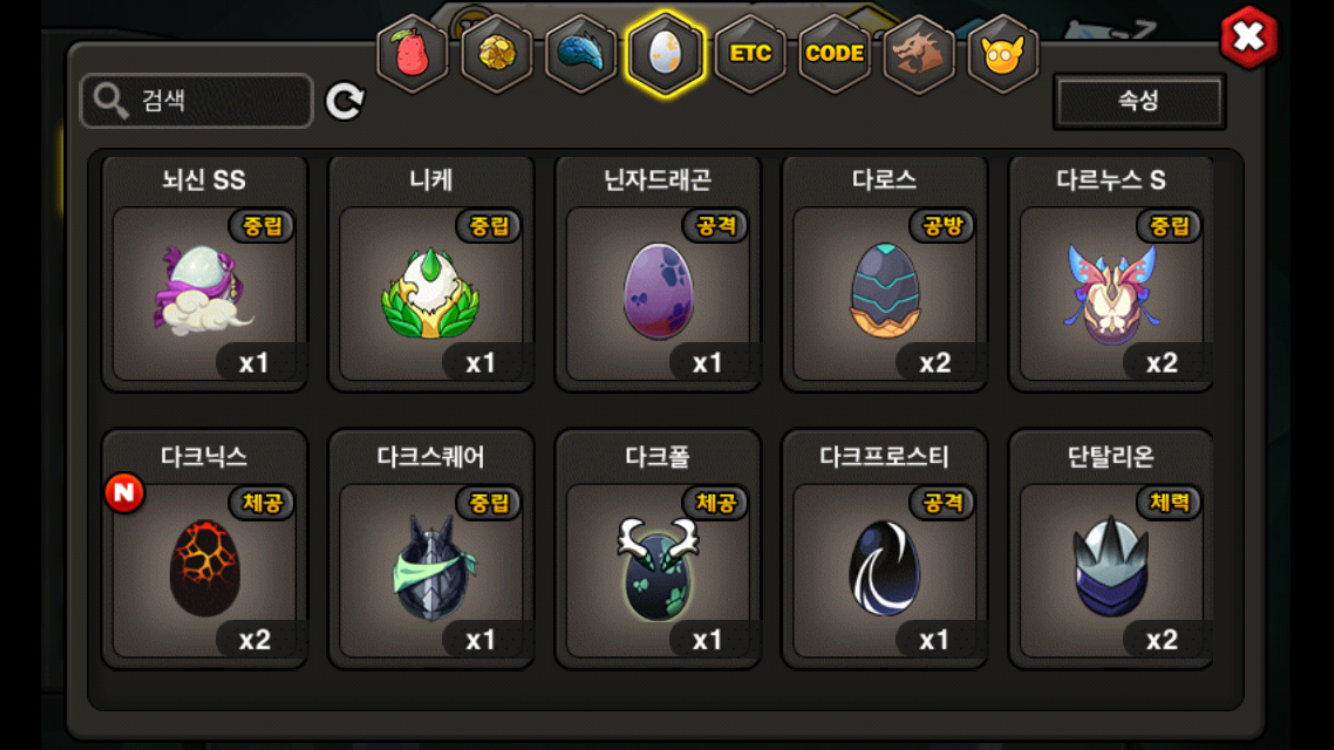
Task: Open the blue dragon fish tab
Action: pyautogui.click(x=581, y=54)
